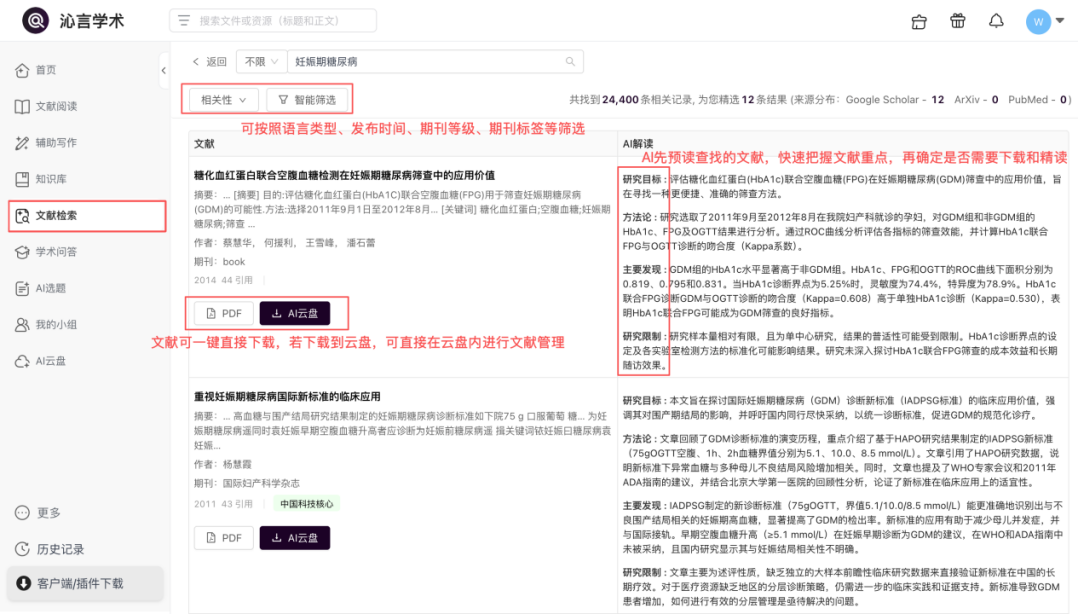Screen dimensions: 1078x614
Task: Open 智能筛选 smart filter
Action: [308, 99]
